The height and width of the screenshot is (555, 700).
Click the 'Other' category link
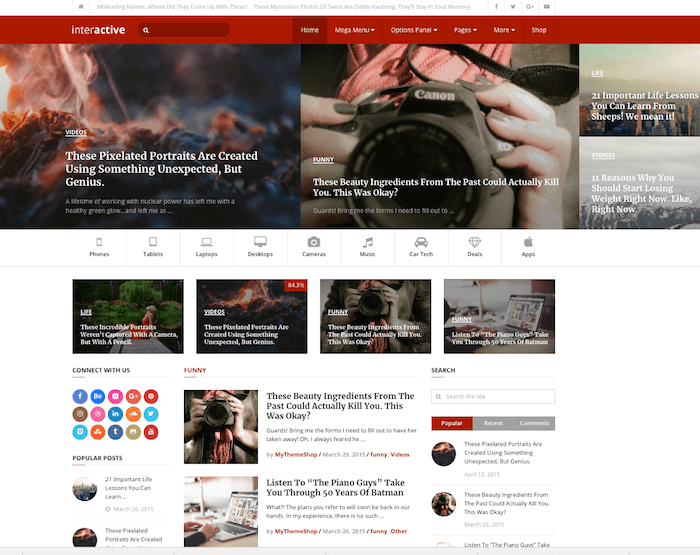click(x=399, y=531)
